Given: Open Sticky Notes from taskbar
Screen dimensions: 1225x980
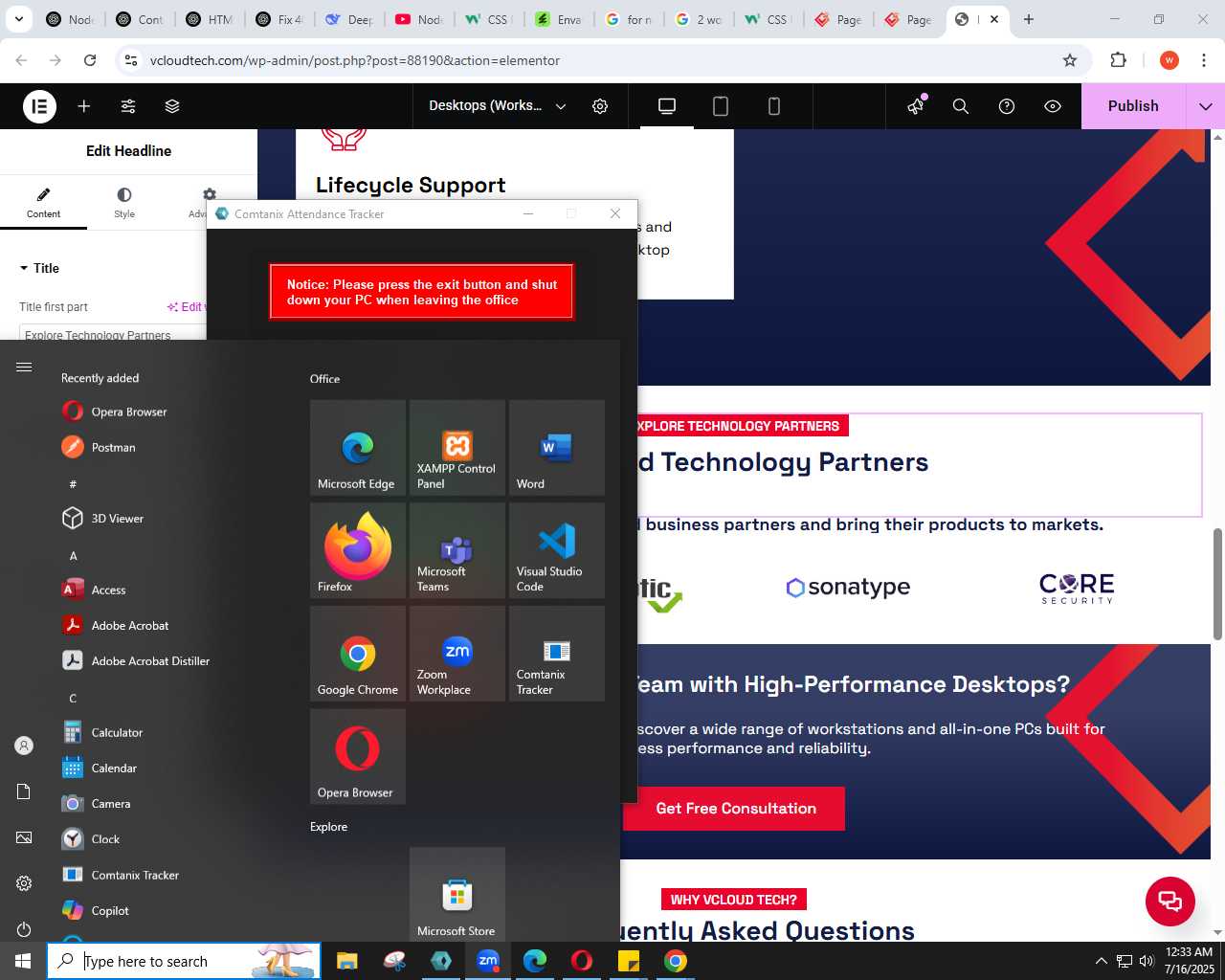Looking at the screenshot, I should click(x=629, y=961).
